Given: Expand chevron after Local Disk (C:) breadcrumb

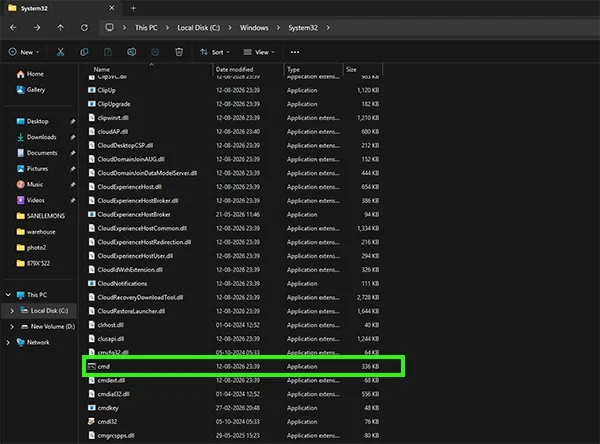Looking at the screenshot, I should coord(230,28).
